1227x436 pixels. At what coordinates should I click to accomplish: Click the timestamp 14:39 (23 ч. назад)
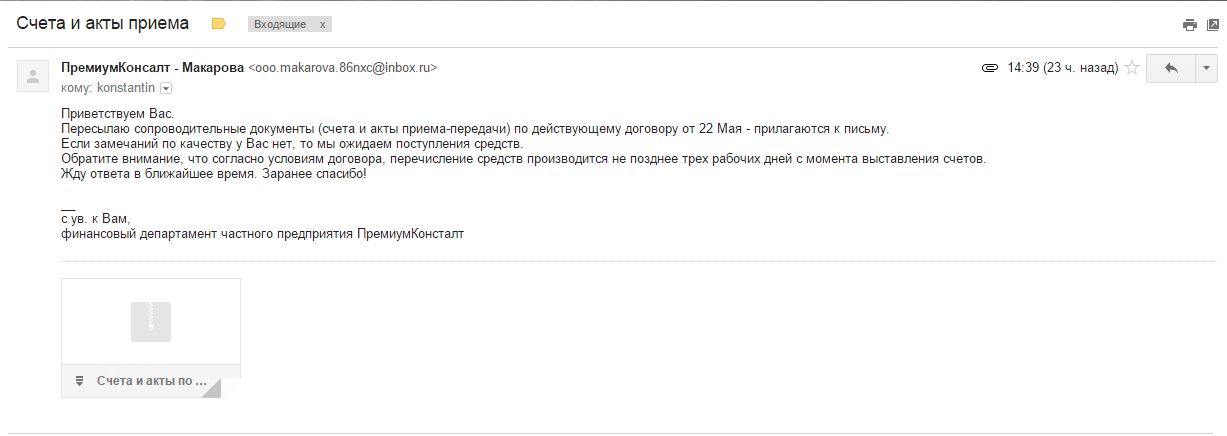point(1062,68)
